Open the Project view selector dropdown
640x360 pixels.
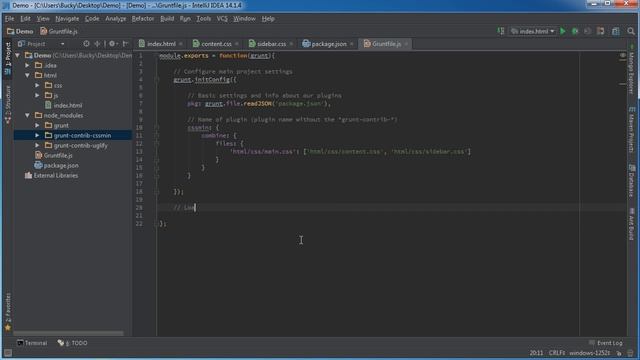pyautogui.click(x=41, y=44)
